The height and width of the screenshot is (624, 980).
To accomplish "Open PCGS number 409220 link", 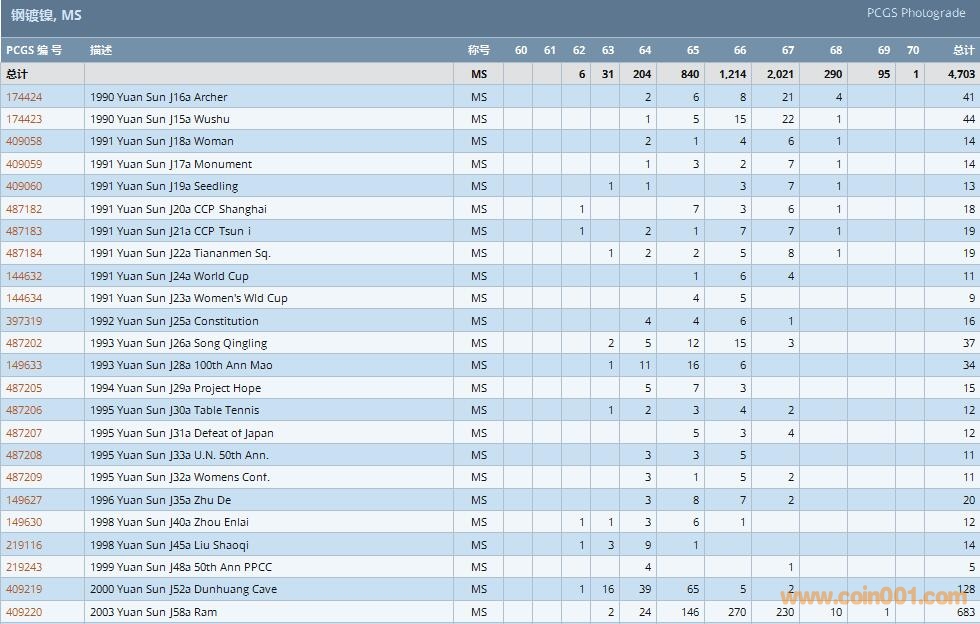I will click(x=24, y=612).
